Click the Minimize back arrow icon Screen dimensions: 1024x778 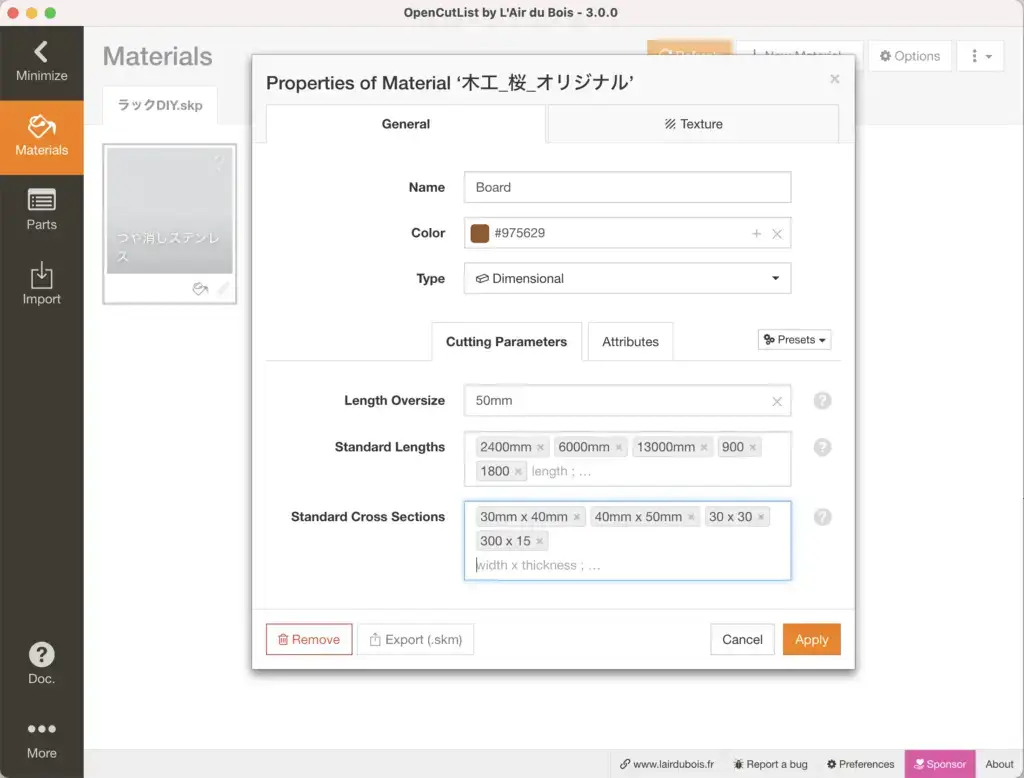[41, 52]
